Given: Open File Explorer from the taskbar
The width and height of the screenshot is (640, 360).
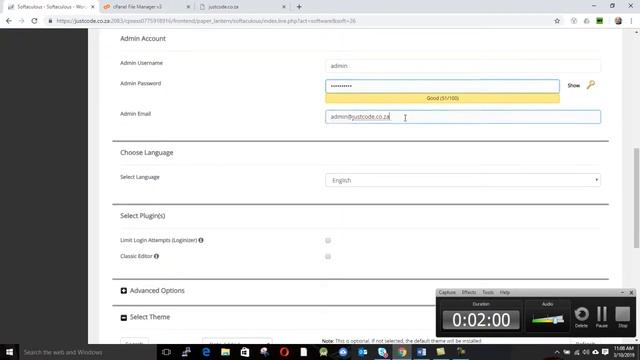Looking at the screenshot, I should (225, 352).
